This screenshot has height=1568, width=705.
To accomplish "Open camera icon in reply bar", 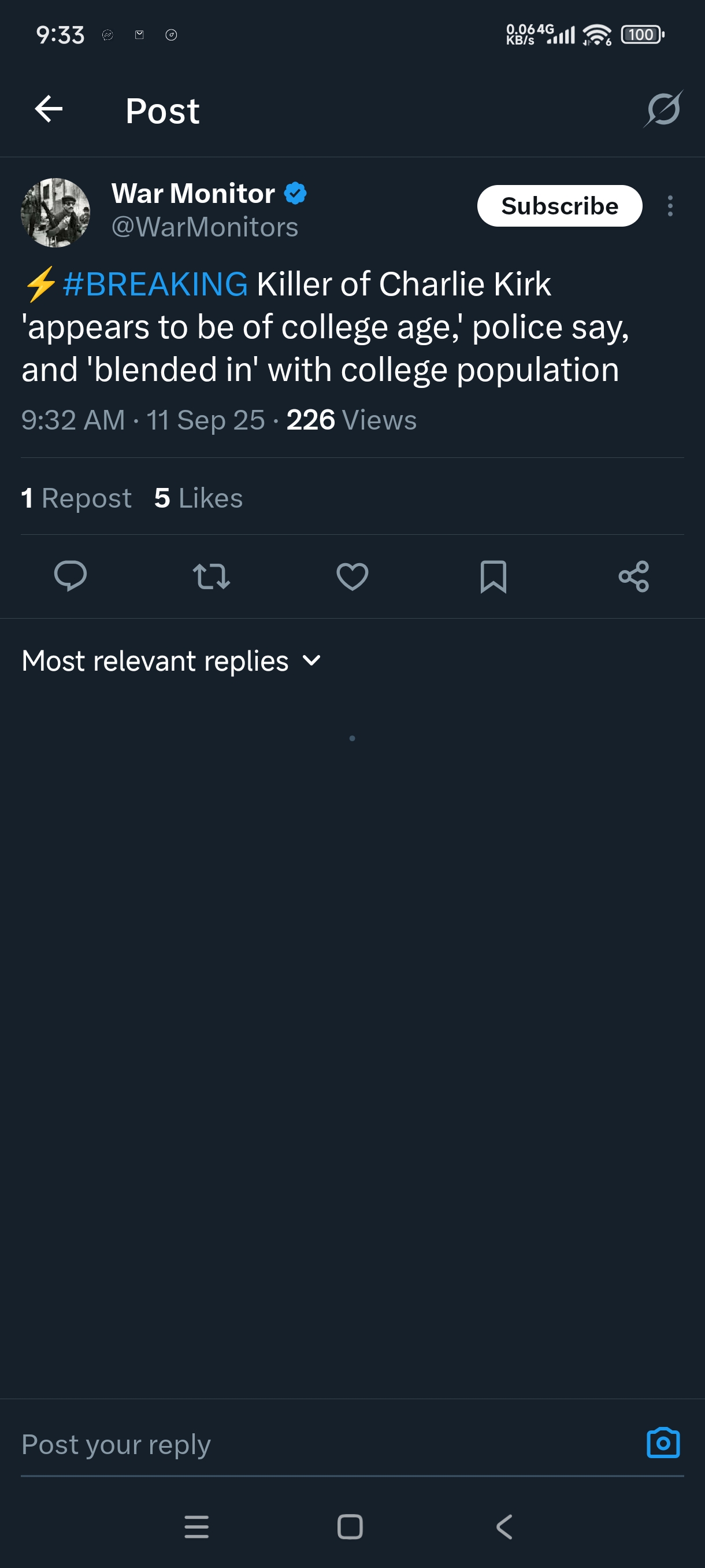I will pos(662,1443).
